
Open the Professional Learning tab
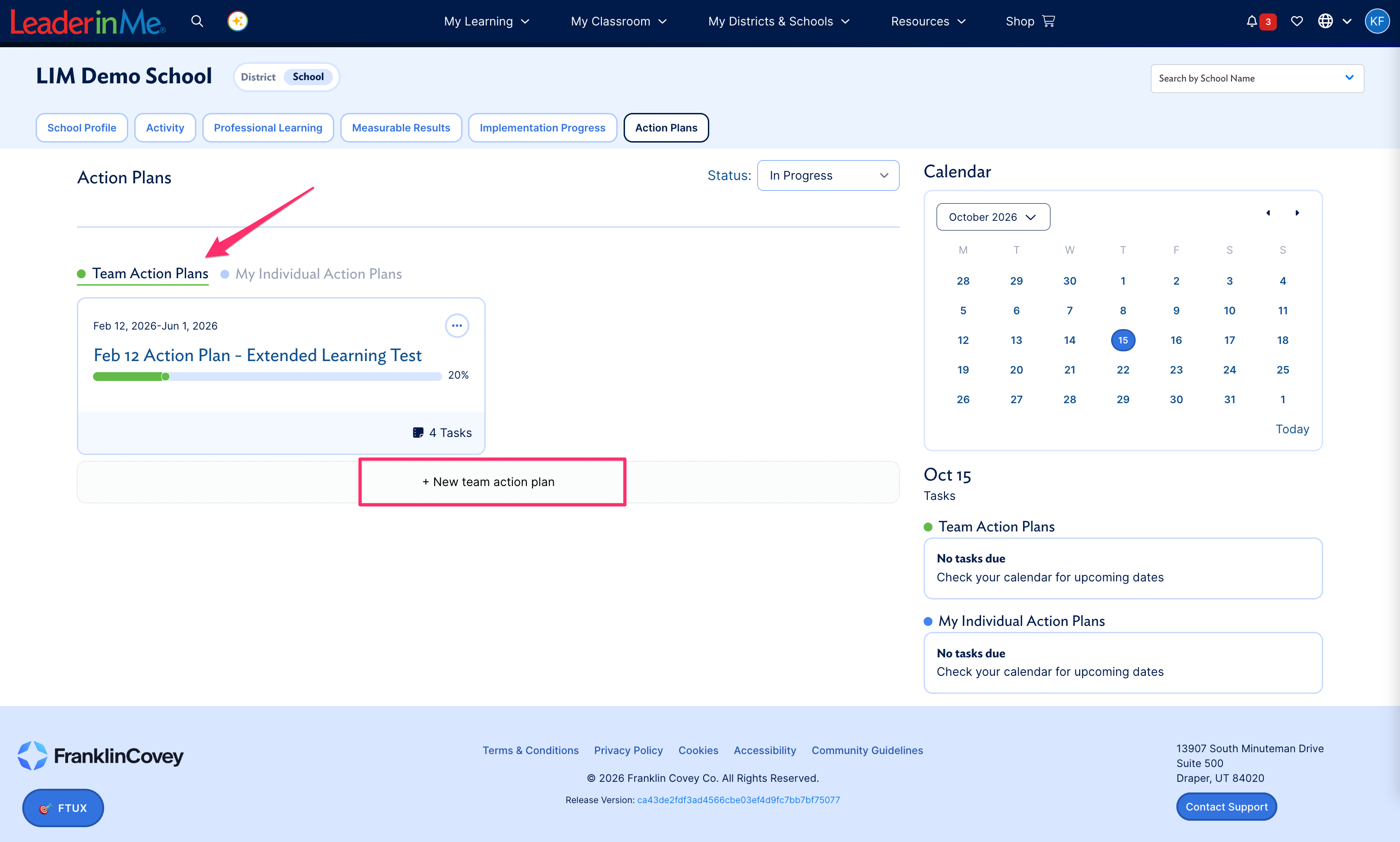[x=268, y=128]
